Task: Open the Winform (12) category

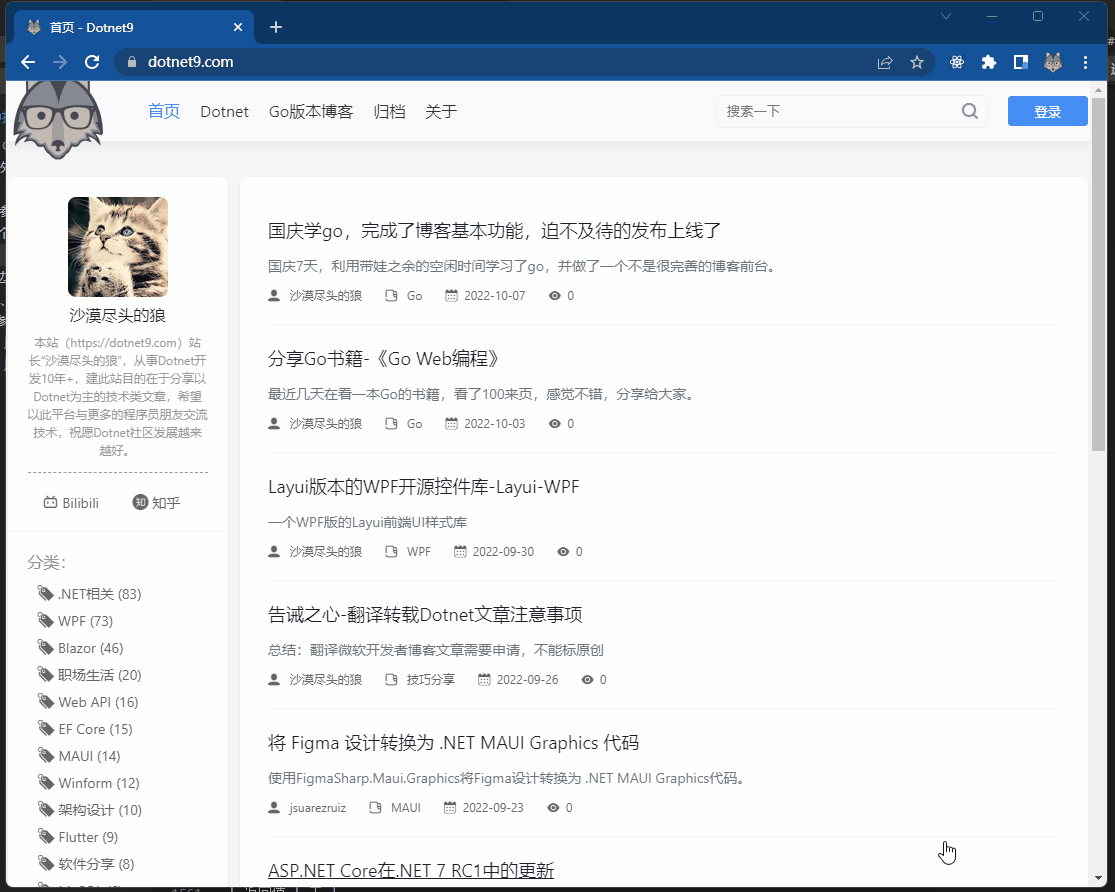Action: tap(89, 783)
